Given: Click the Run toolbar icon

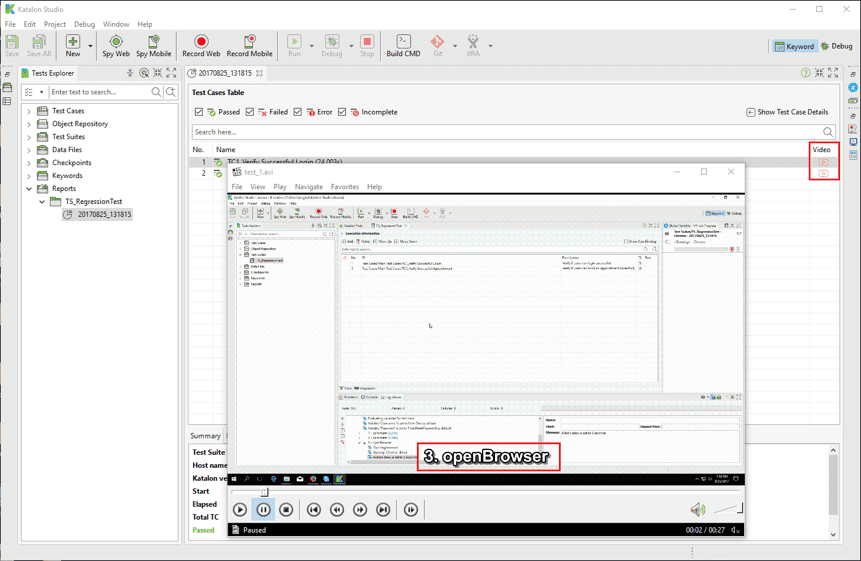Looking at the screenshot, I should point(294,45).
